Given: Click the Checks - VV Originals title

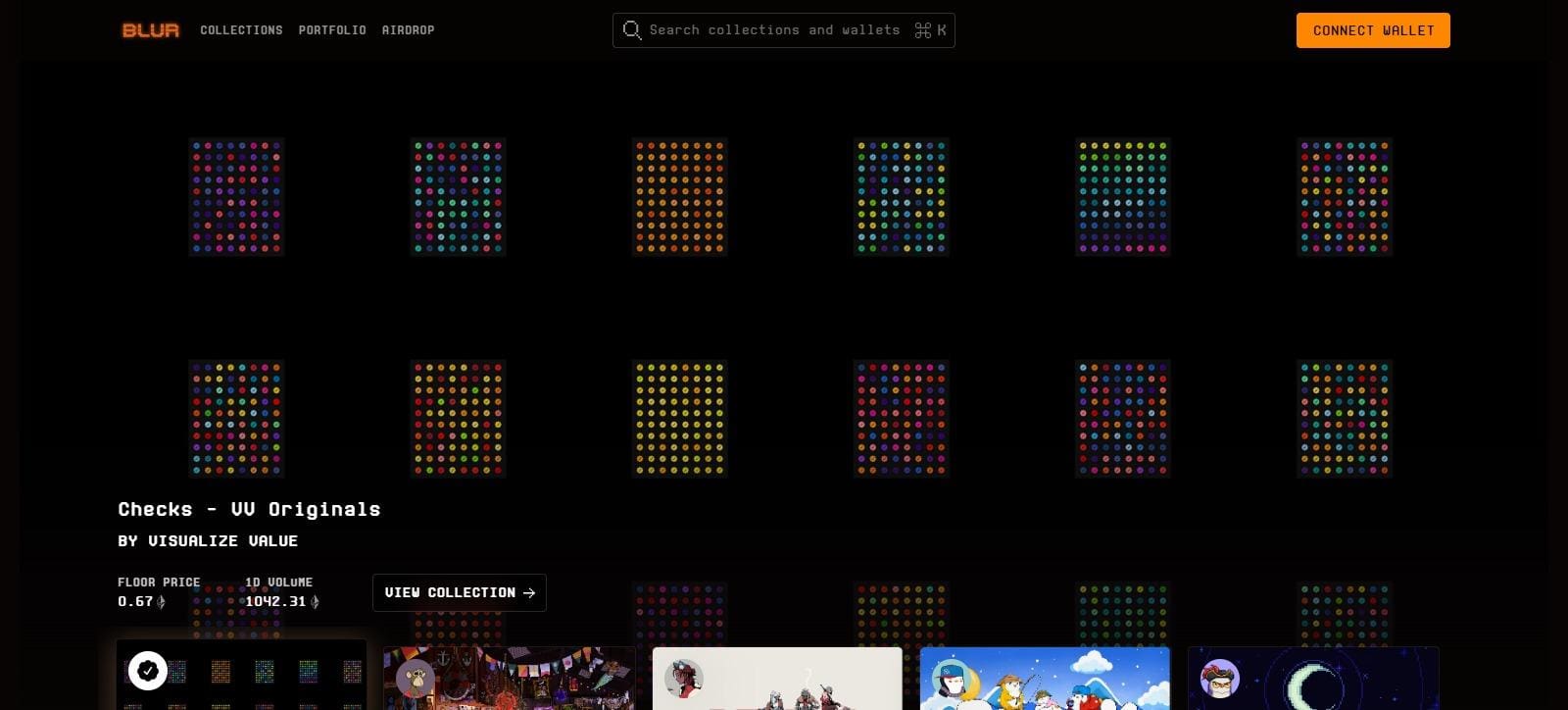Looking at the screenshot, I should coord(249,509).
